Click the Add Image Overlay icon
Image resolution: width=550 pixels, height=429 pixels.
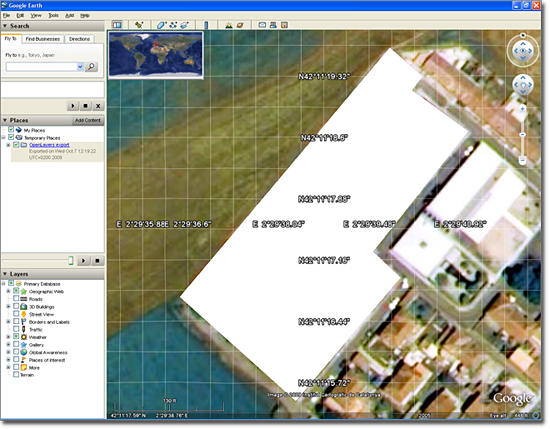(x=185, y=25)
